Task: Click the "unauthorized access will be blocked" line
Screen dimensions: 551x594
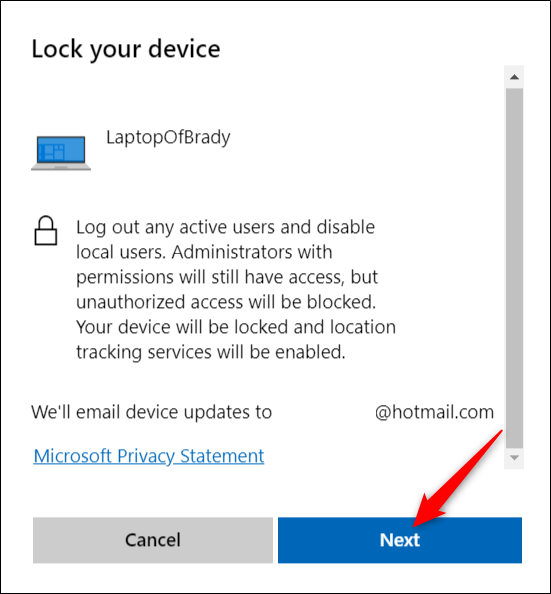Action: pyautogui.click(x=226, y=302)
